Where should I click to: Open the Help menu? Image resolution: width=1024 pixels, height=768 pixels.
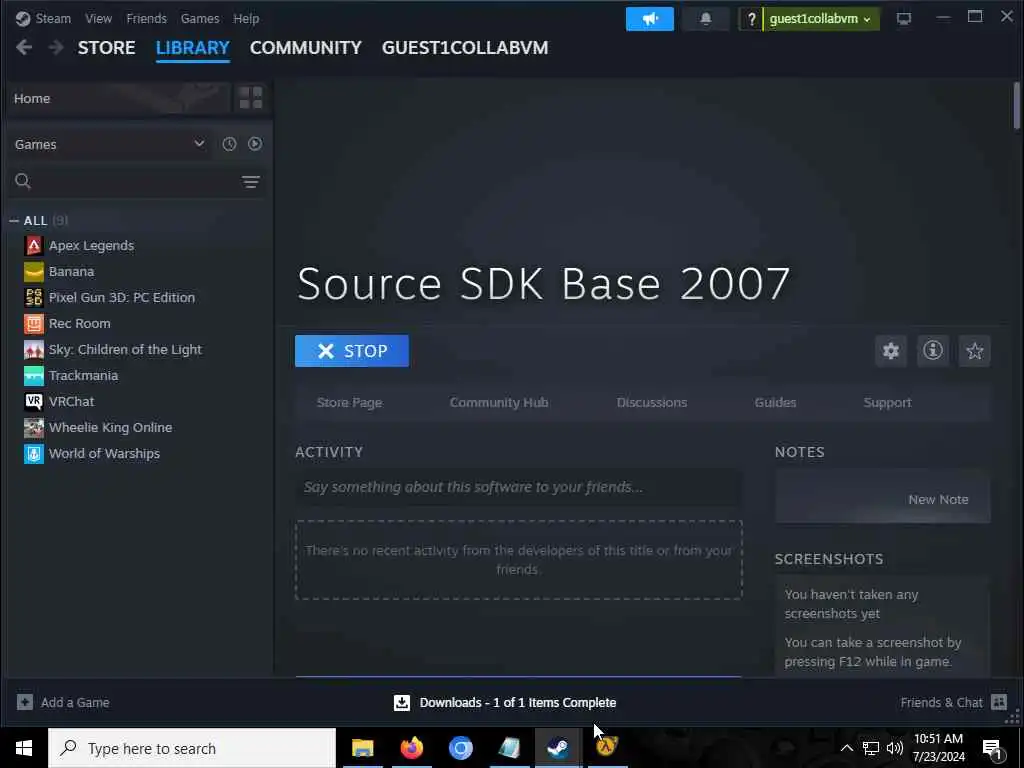point(246,18)
